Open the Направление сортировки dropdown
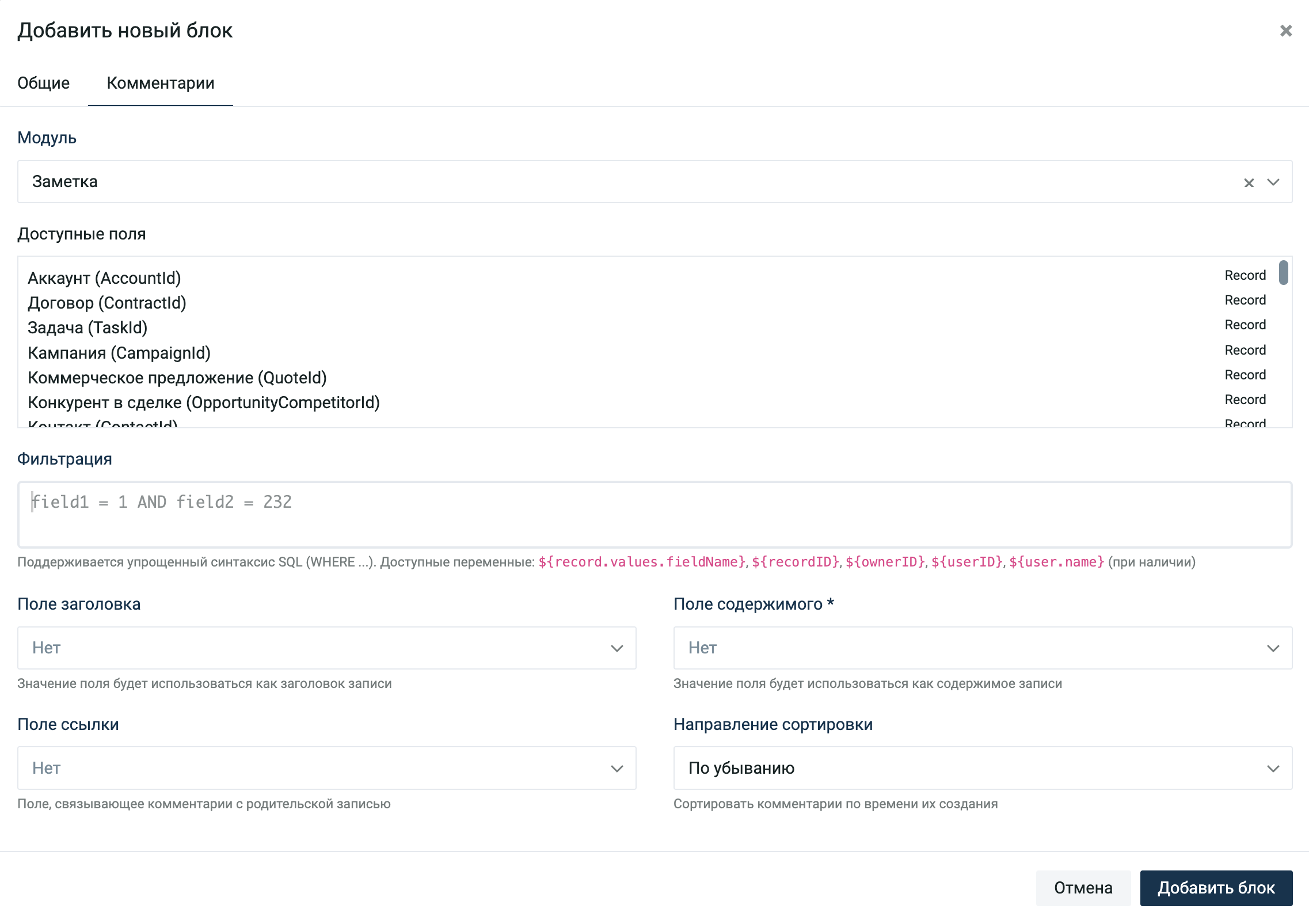This screenshot has width=1309, height=924. pos(983,769)
